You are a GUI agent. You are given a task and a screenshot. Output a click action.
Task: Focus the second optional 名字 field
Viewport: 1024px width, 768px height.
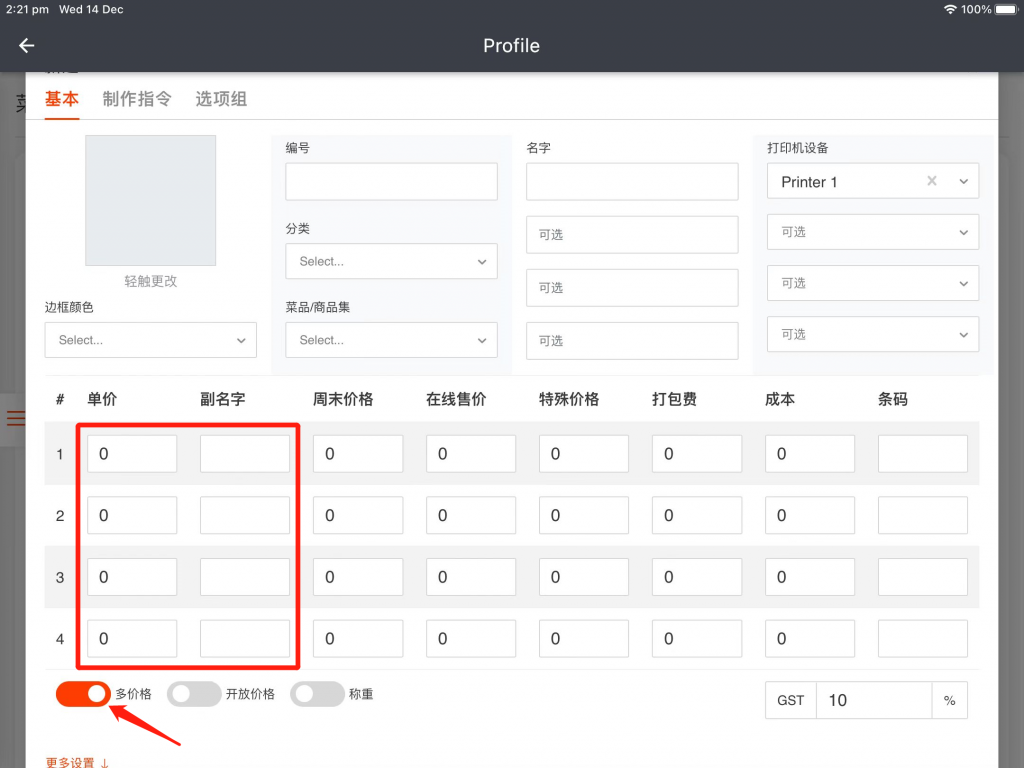point(632,288)
